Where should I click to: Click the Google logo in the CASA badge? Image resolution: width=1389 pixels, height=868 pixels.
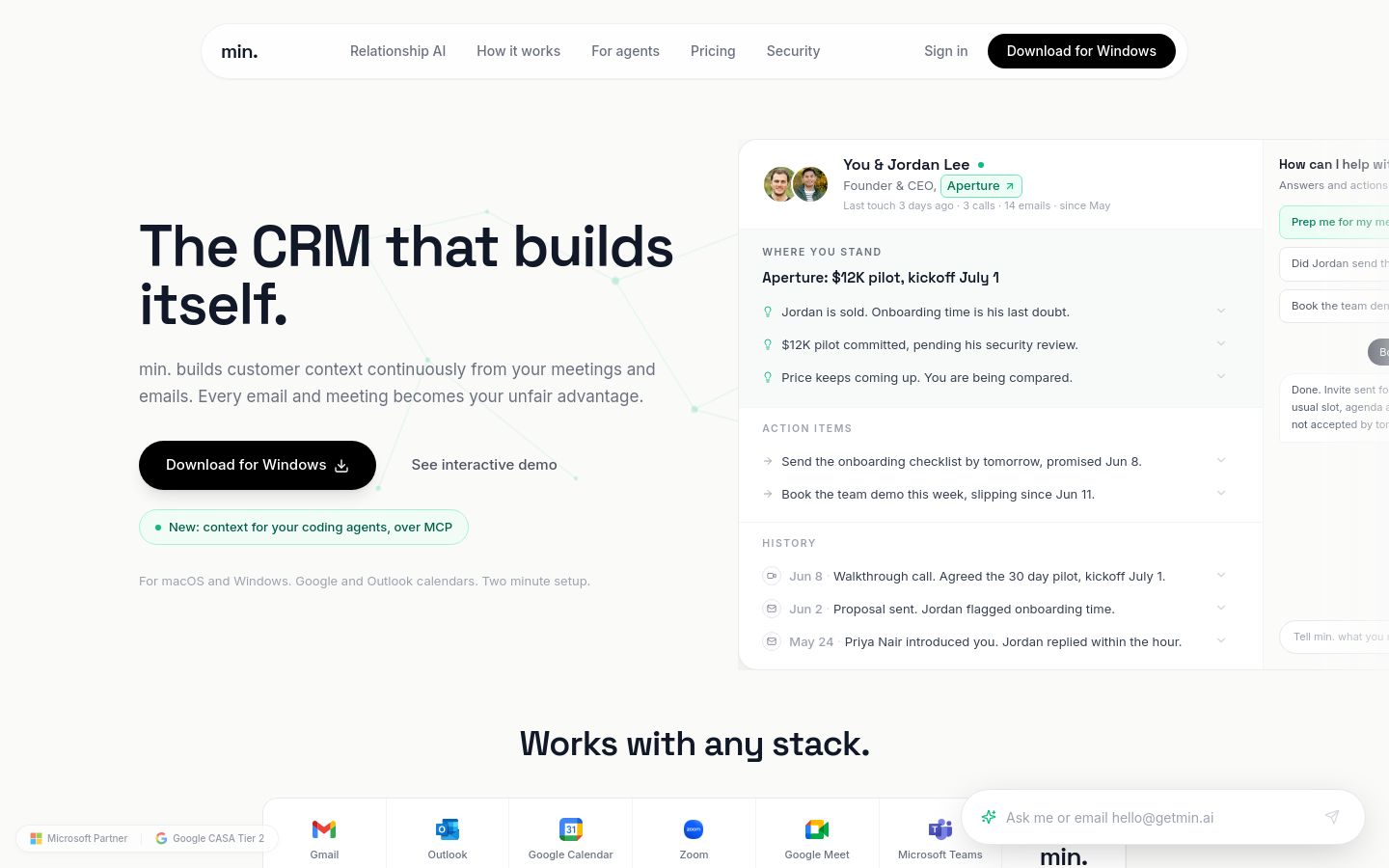pyautogui.click(x=161, y=838)
